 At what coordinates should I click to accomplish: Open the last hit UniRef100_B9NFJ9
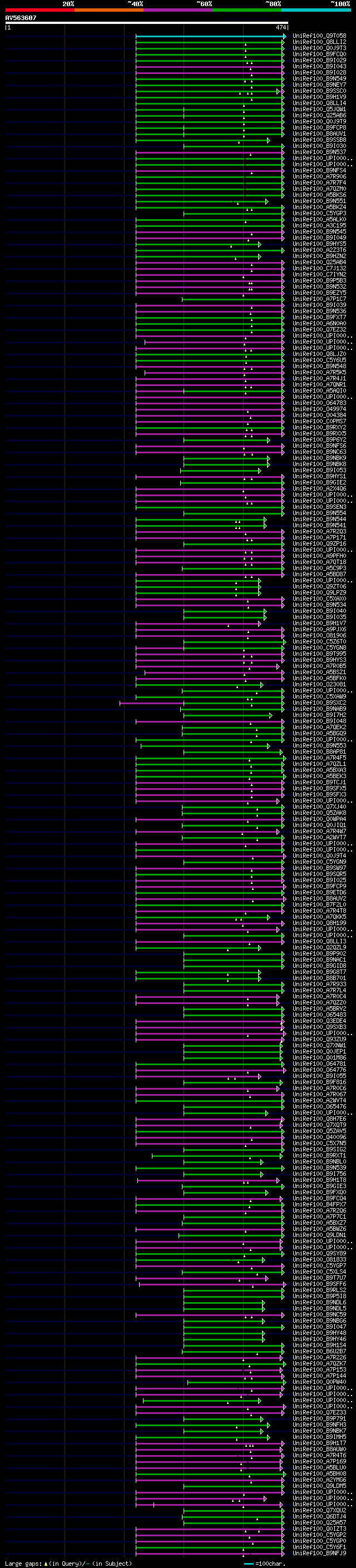tap(319, 1554)
